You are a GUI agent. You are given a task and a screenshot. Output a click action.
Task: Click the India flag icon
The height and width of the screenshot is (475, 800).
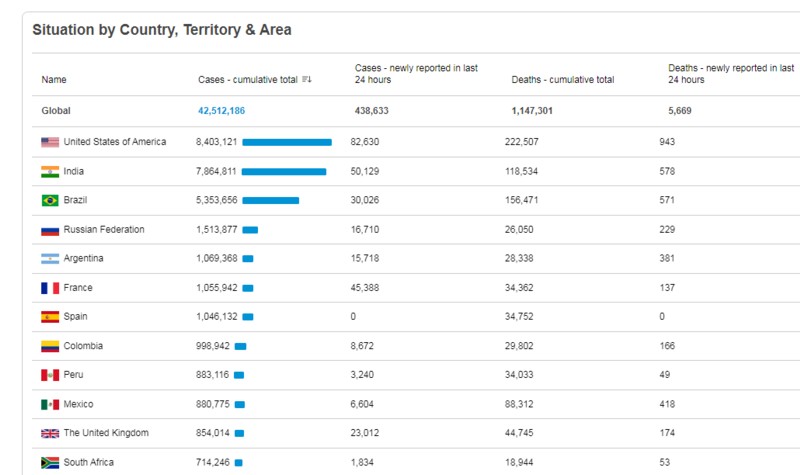click(50, 171)
